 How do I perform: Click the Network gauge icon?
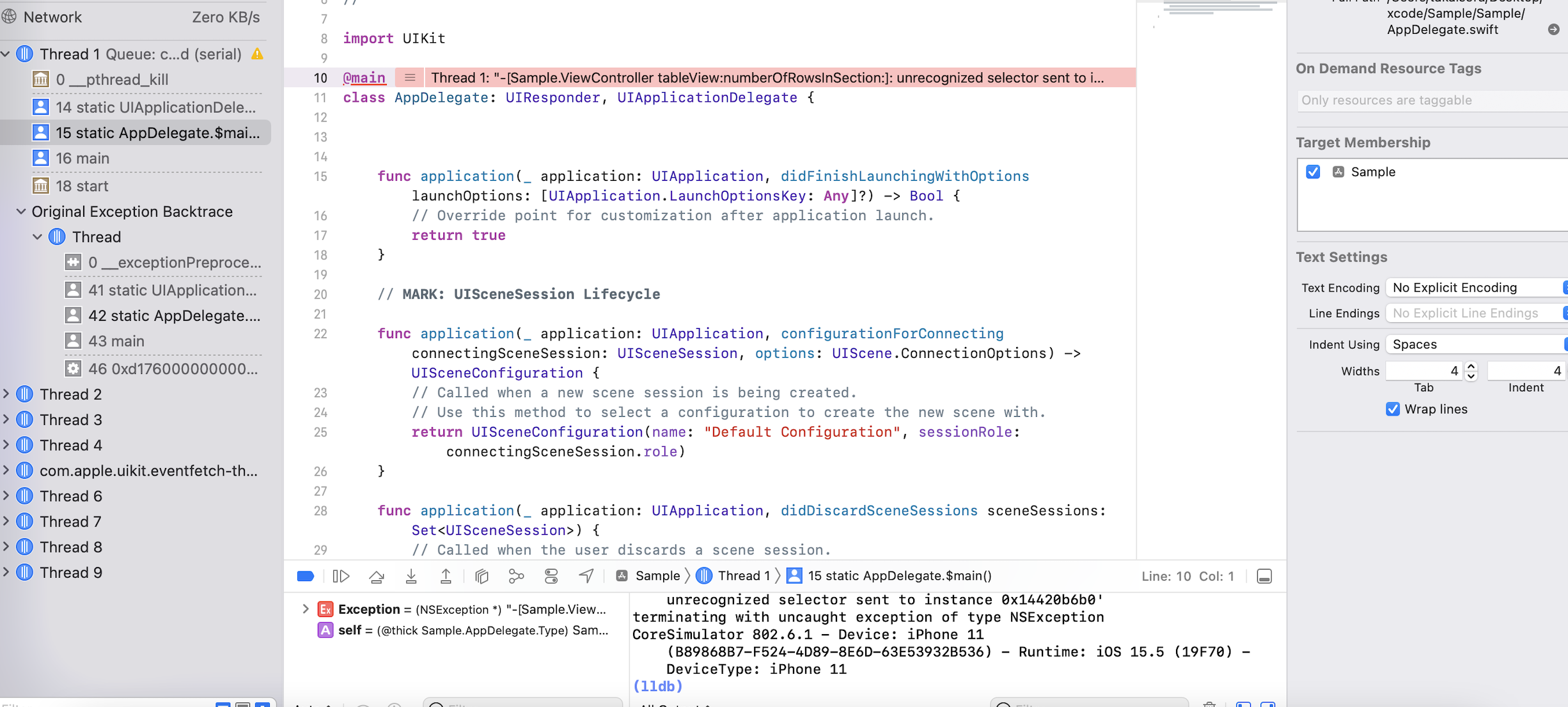[x=10, y=17]
